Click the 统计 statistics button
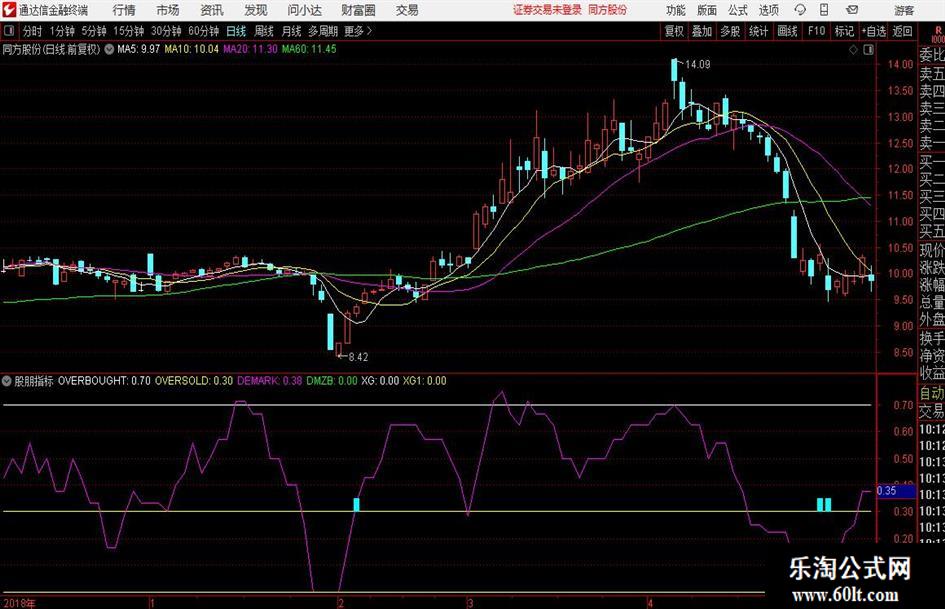The image size is (945, 609). [x=758, y=31]
